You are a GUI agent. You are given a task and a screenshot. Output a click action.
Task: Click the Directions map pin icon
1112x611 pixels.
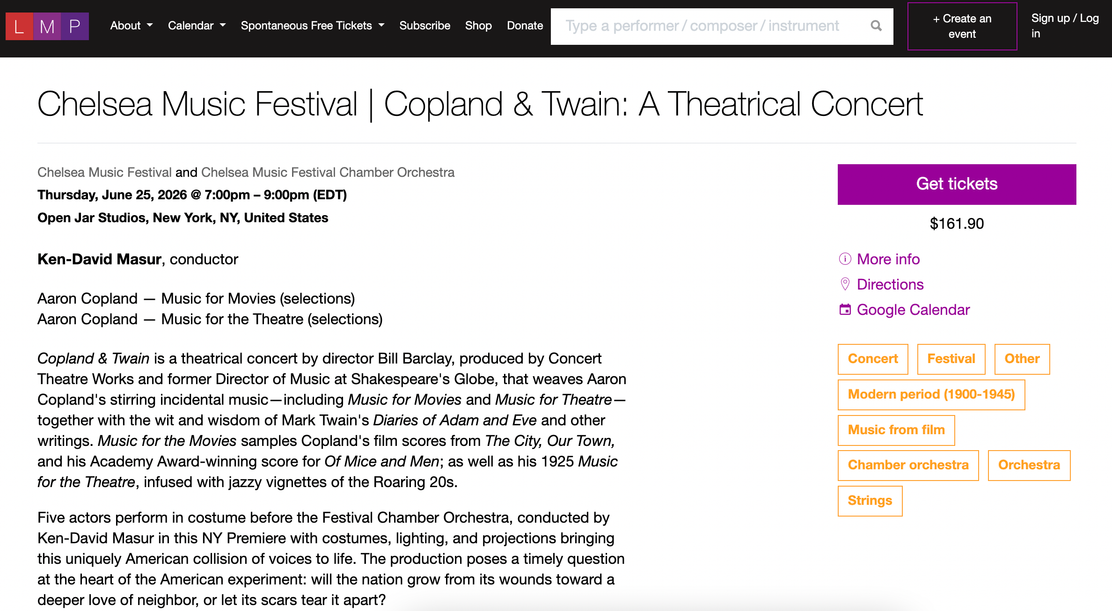845,284
